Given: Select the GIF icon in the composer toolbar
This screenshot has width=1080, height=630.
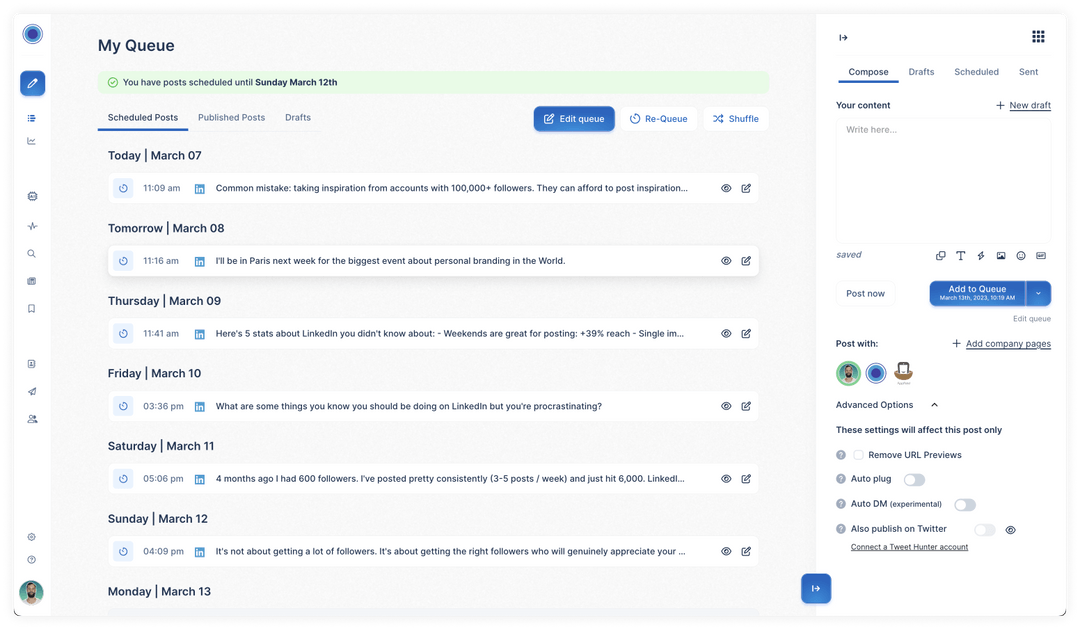Looking at the screenshot, I should [1041, 255].
